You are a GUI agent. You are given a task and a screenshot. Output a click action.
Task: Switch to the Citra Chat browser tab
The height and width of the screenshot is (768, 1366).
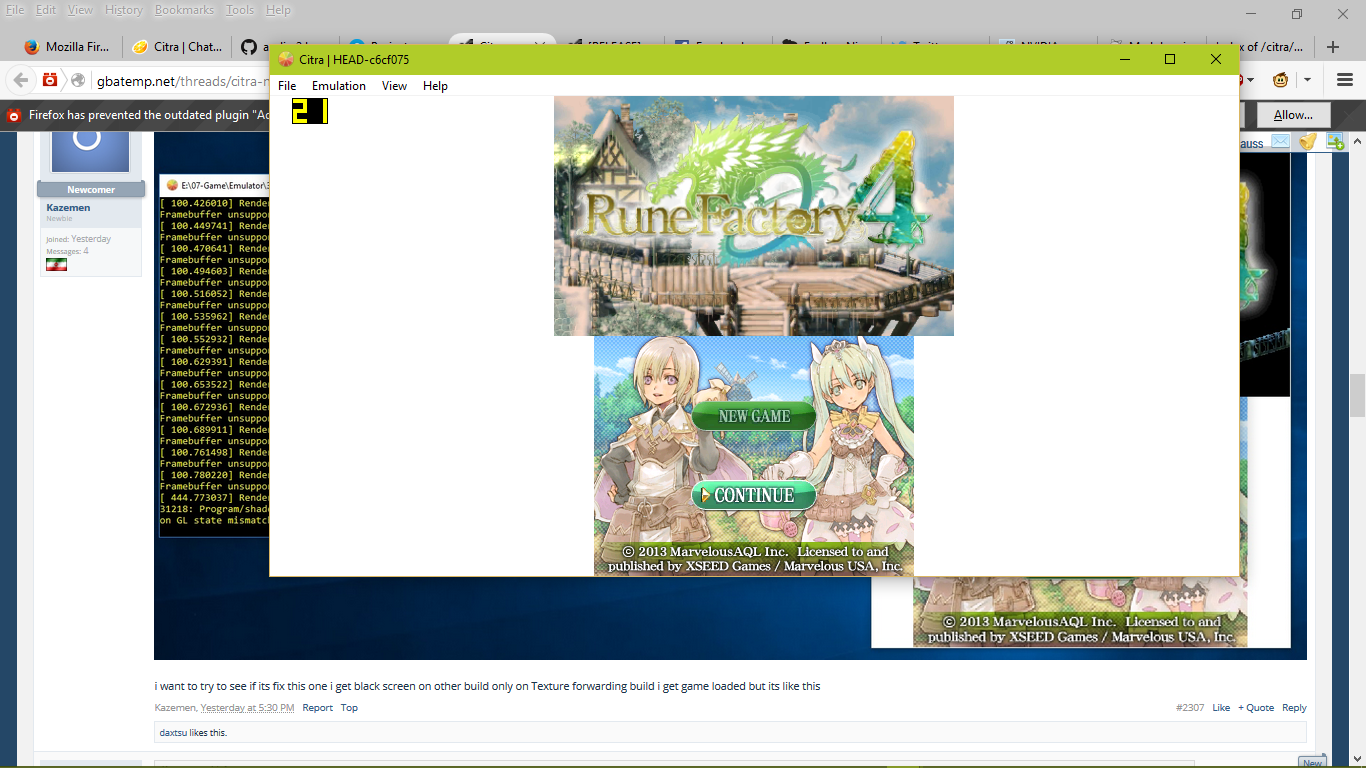177,47
